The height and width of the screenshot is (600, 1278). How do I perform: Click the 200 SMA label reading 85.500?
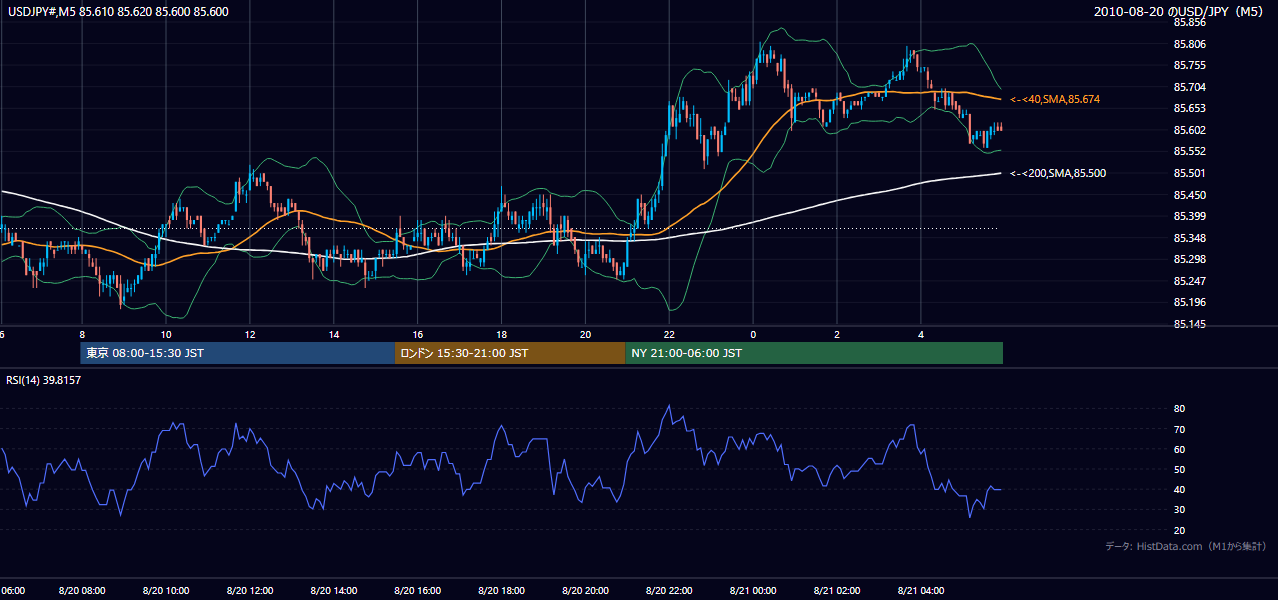point(1058,173)
